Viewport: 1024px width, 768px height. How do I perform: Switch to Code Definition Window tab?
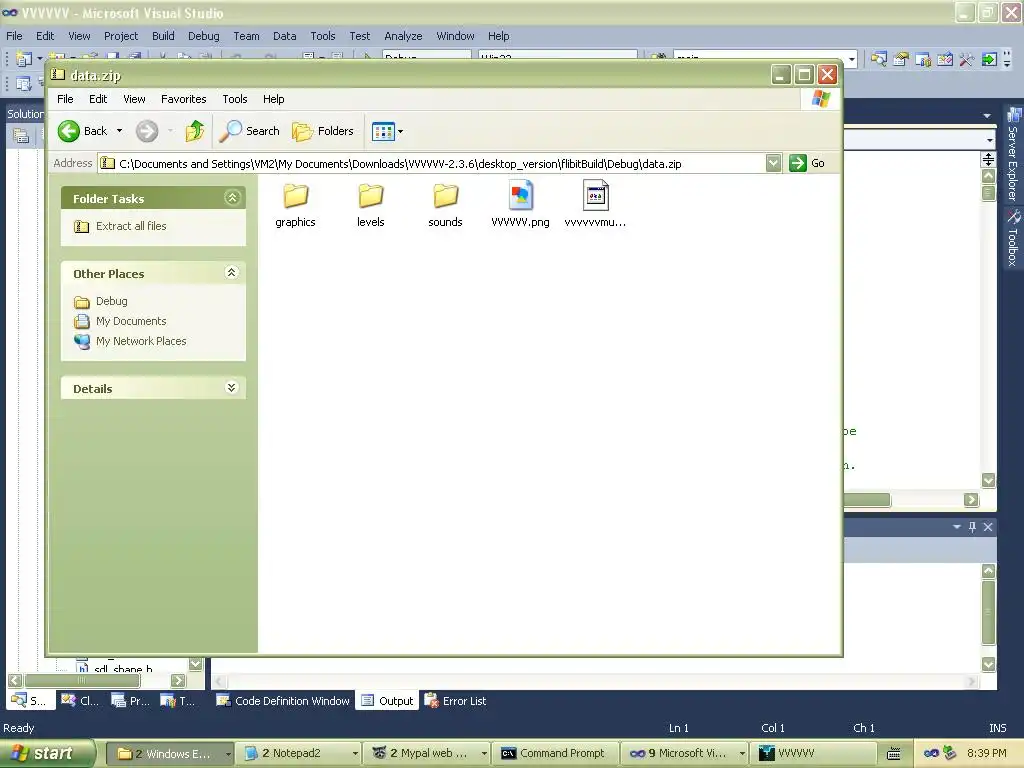tap(283, 701)
